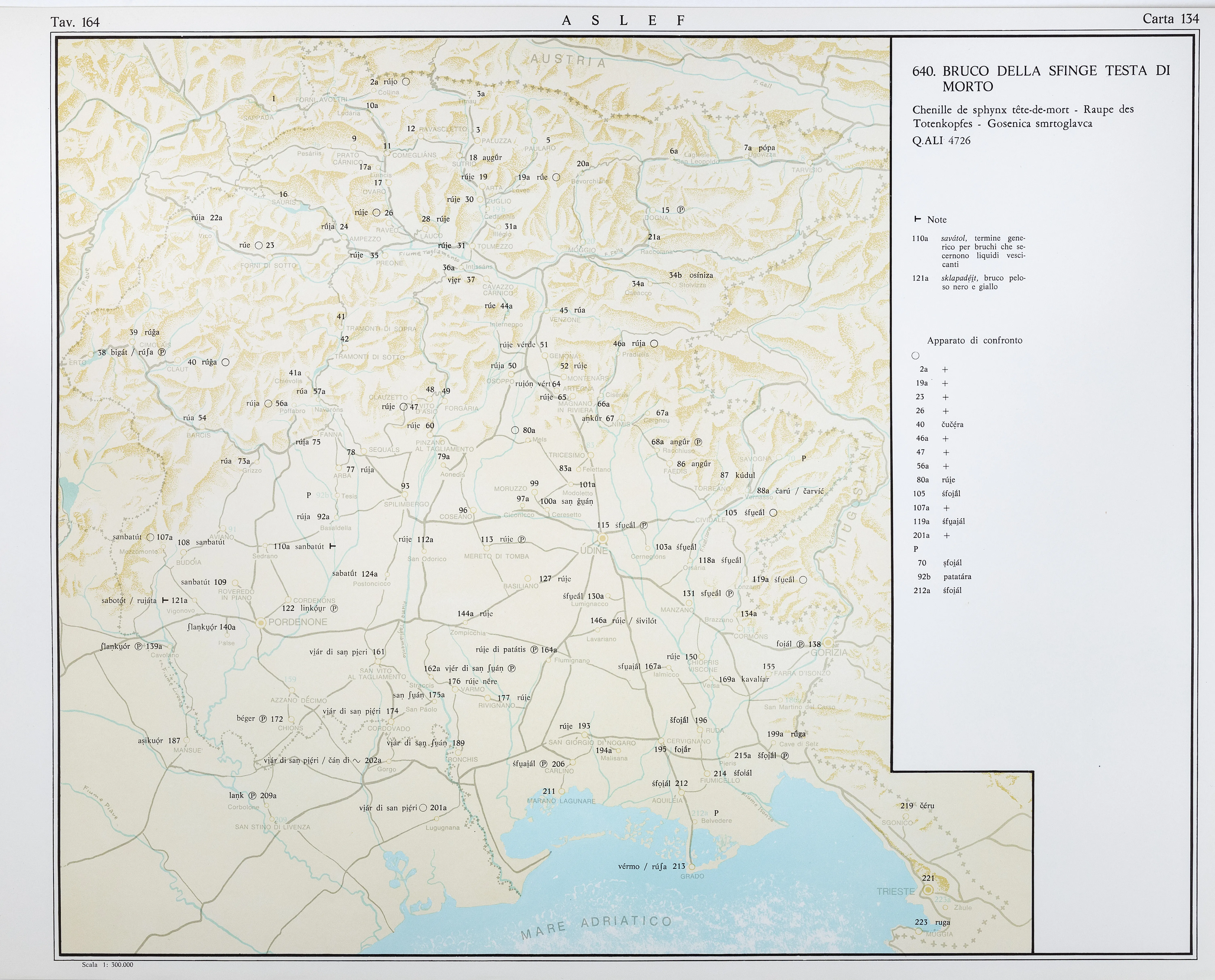The width and height of the screenshot is (1215, 980).
Task: Click the empty circle under Apparato di confronto
Action: tap(915, 356)
